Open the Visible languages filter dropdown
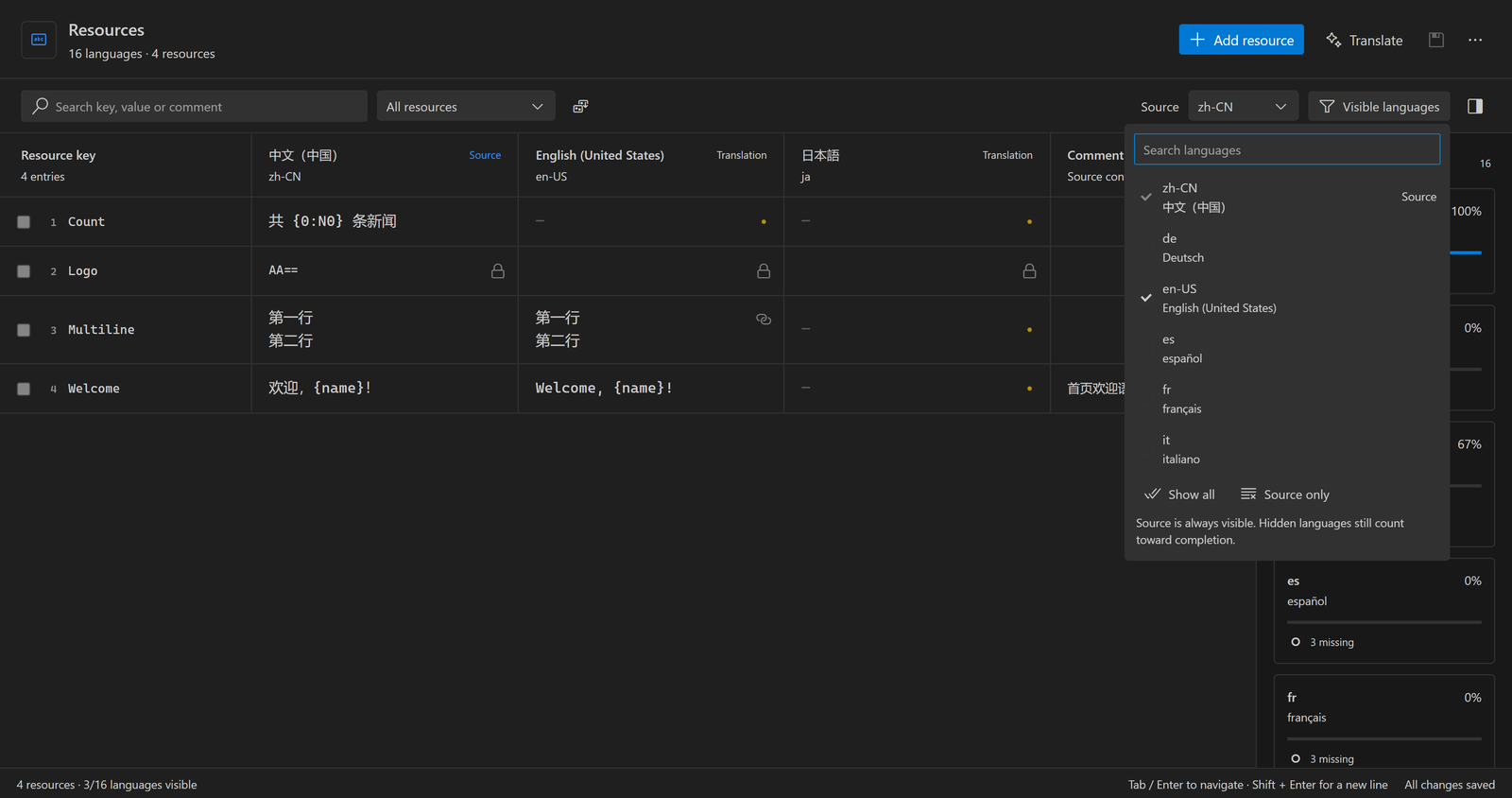Image resolution: width=1512 pixels, height=798 pixels. coord(1379,106)
